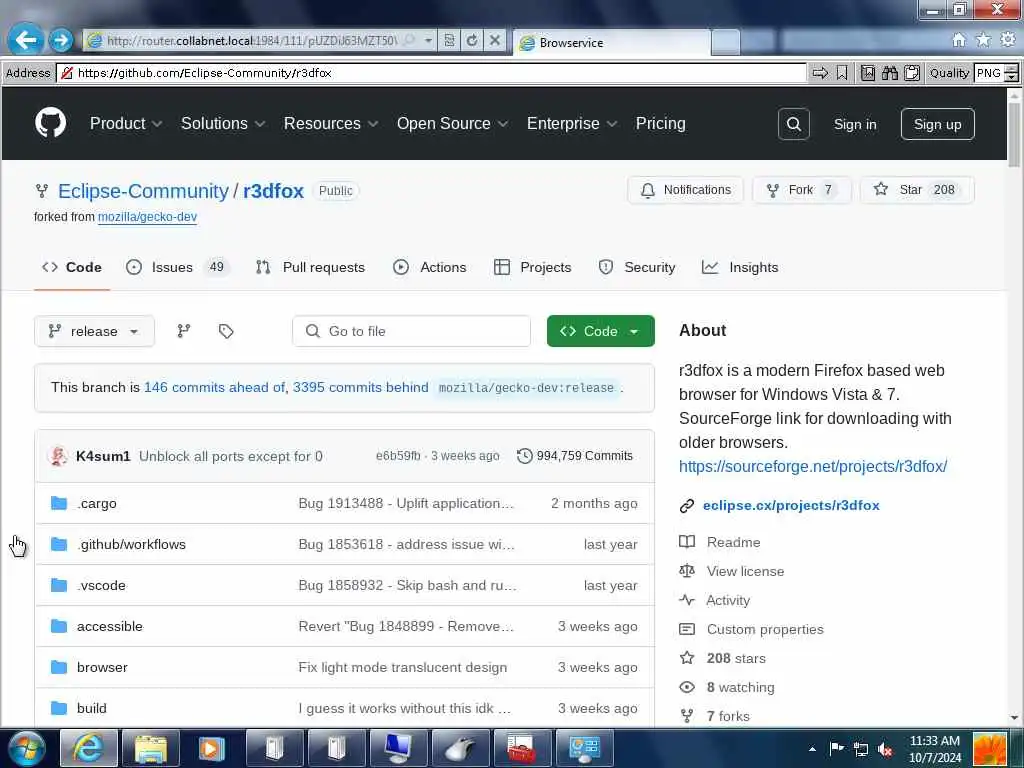Image resolution: width=1024 pixels, height=768 pixels.
Task: Click the commit history clock icon
Action: [x=524, y=456]
